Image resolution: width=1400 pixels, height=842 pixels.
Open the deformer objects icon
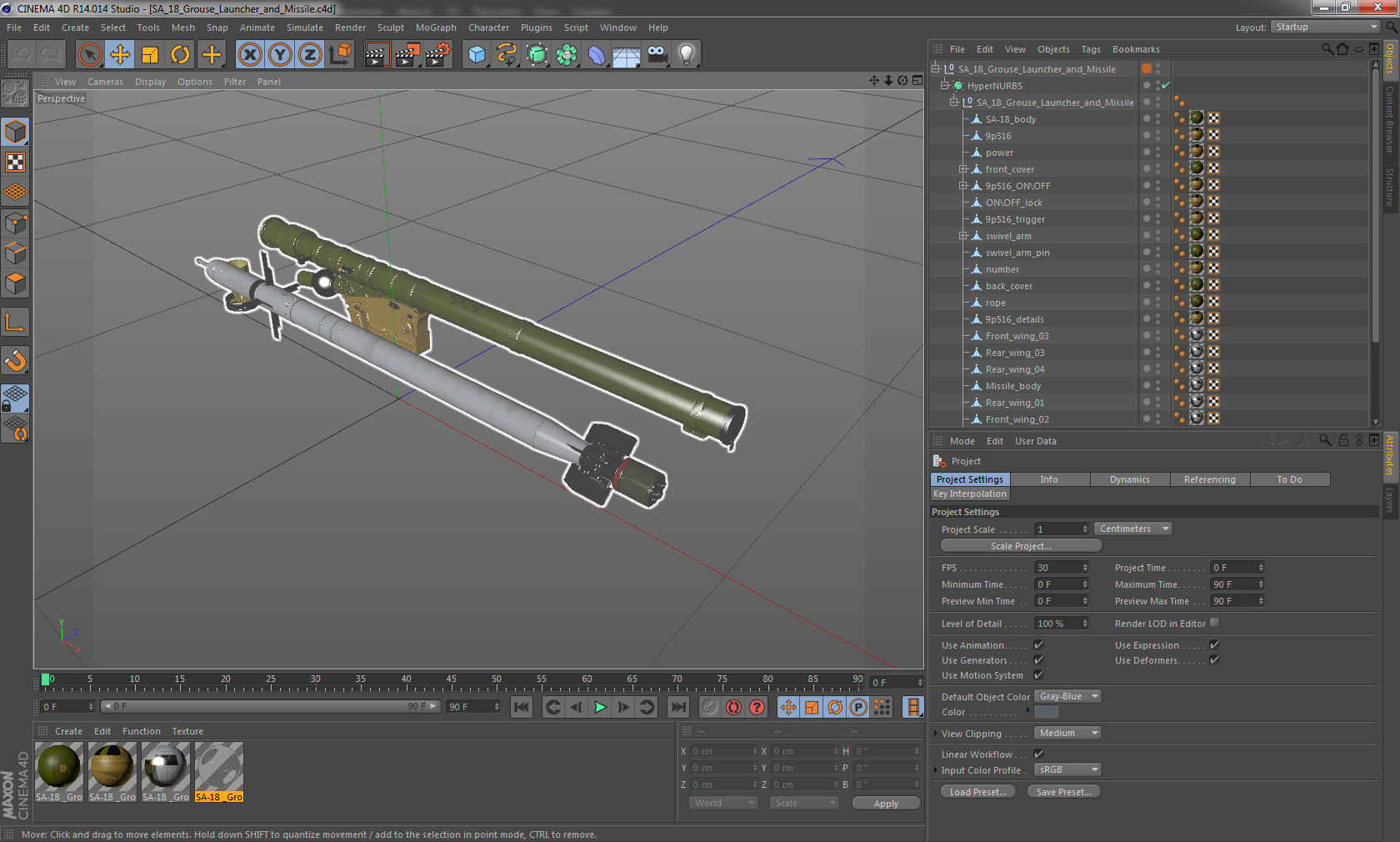tap(597, 55)
